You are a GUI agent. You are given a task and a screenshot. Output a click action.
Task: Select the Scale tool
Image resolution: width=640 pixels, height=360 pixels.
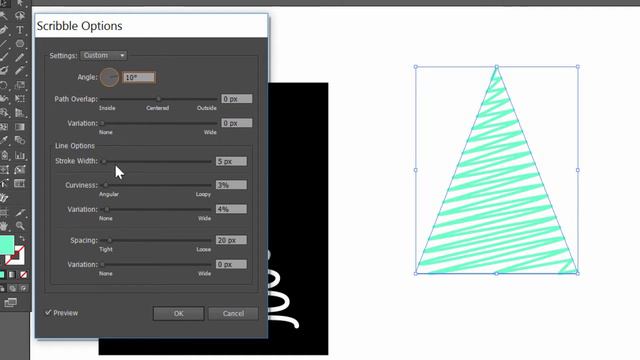coord(20,85)
